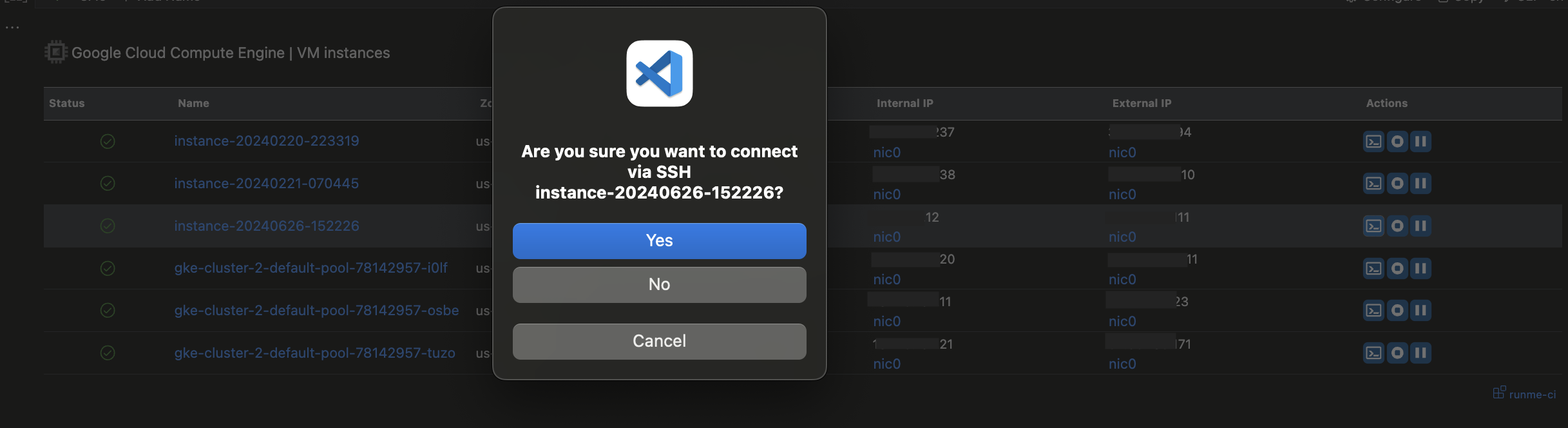Cancel the SSH confirmation dialog
Screen dimensions: 1568x428
[x=659, y=341]
